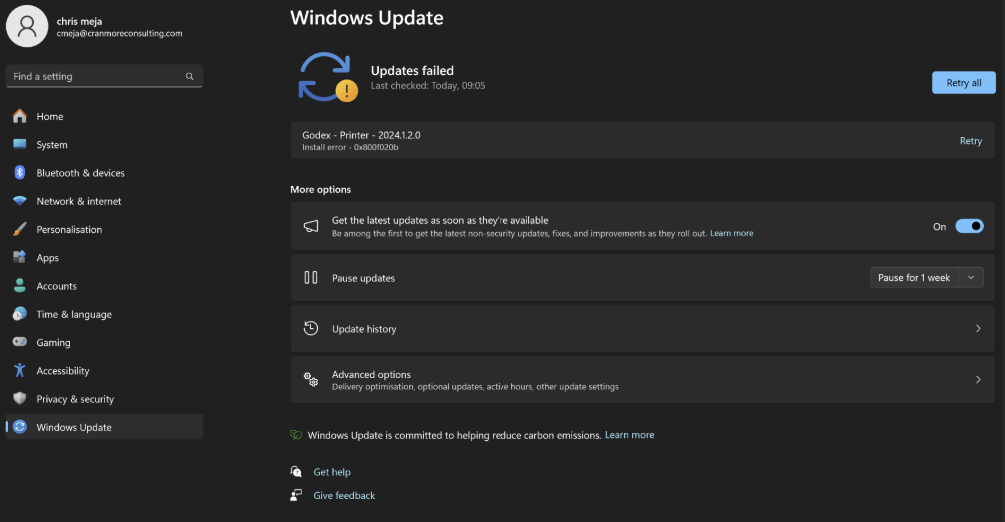Click the Home house icon
The height and width of the screenshot is (522, 1005).
click(20, 116)
